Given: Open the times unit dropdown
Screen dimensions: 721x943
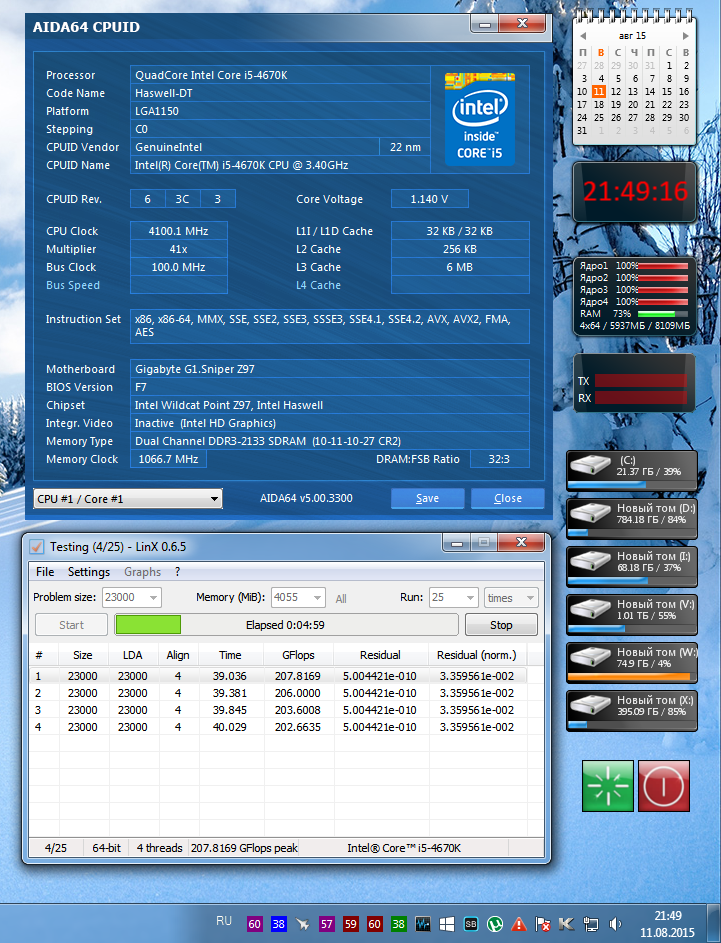Looking at the screenshot, I should pyautogui.click(x=511, y=597).
